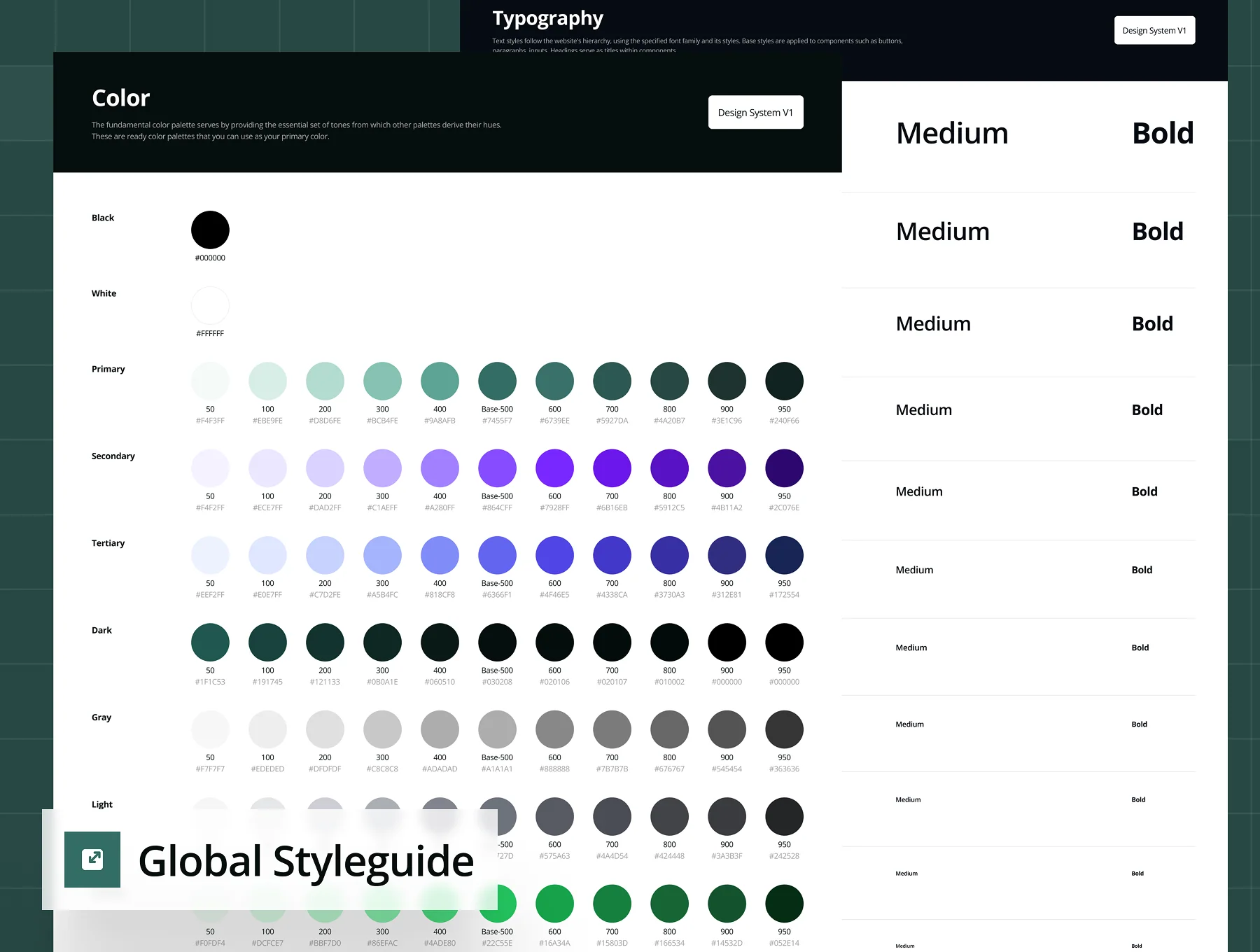Select green 700 swatch #15803D
1260x952 pixels.
pos(612,904)
